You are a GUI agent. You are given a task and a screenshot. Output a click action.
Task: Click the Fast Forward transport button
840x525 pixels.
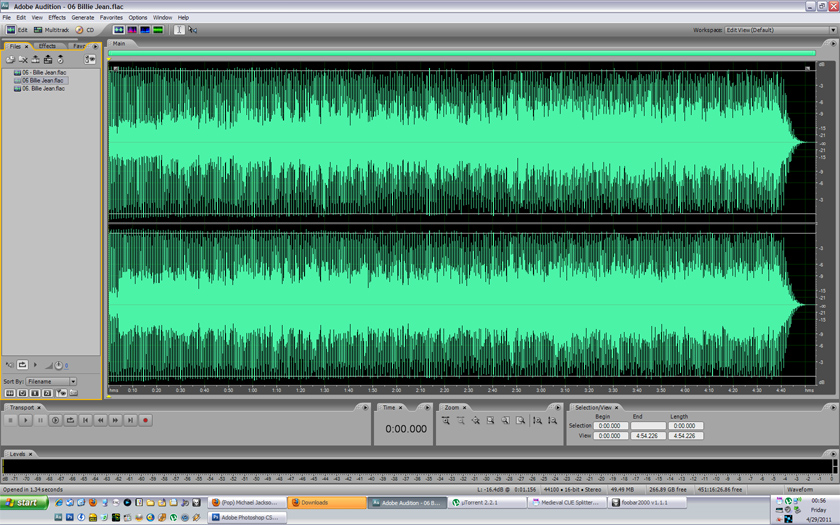tap(115, 421)
